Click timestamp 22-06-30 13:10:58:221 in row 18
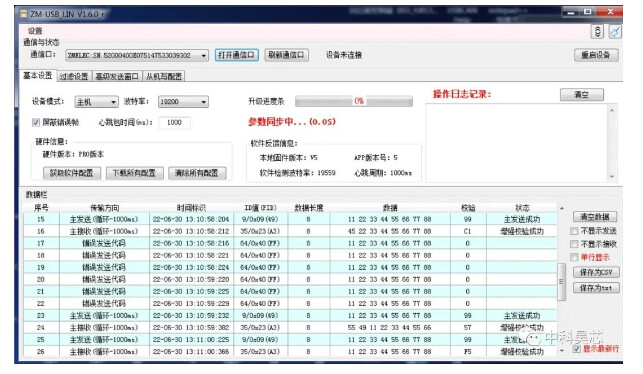 [191, 255]
